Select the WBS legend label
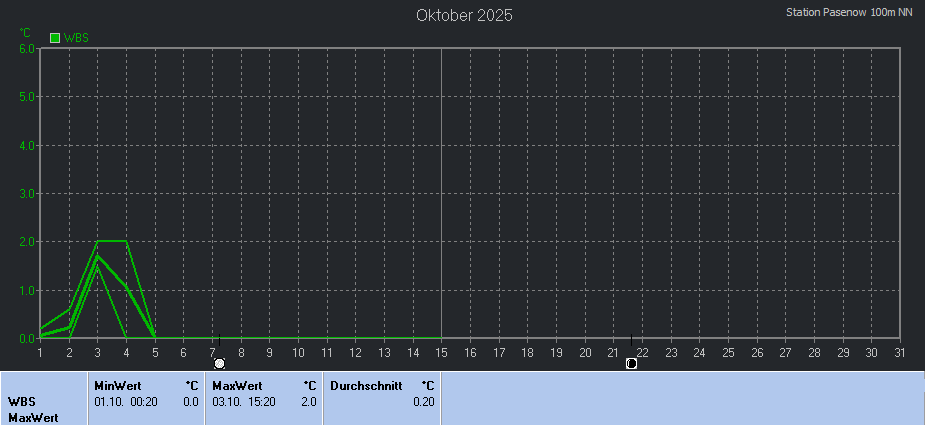The width and height of the screenshot is (925, 425). coord(76,38)
